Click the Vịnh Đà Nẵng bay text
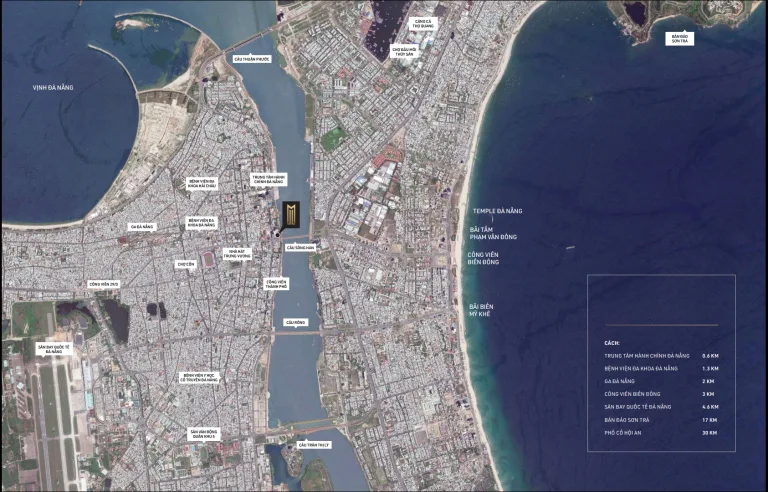The height and width of the screenshot is (492, 768). click(x=54, y=88)
